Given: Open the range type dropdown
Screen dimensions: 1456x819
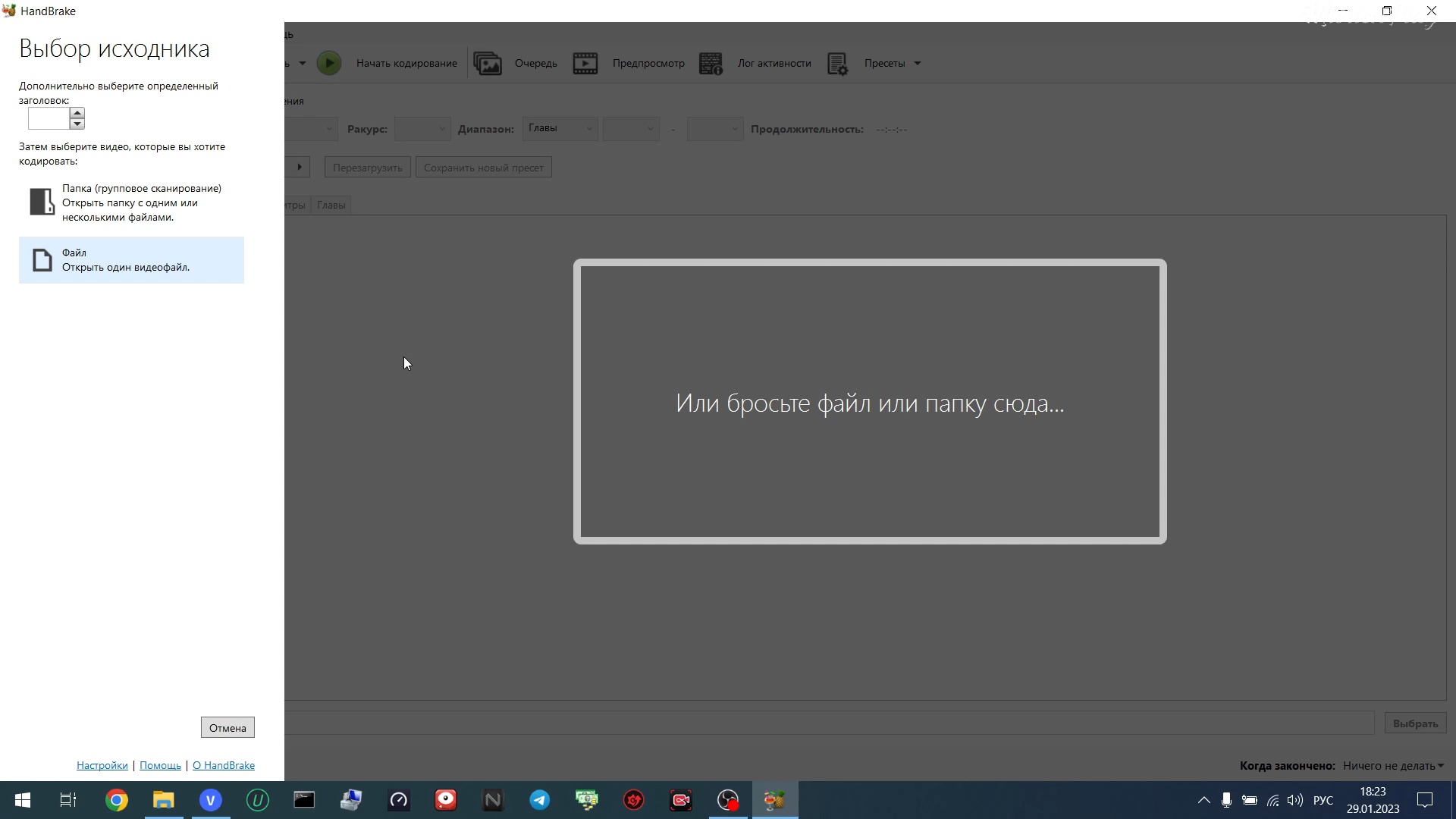Looking at the screenshot, I should pos(560,129).
